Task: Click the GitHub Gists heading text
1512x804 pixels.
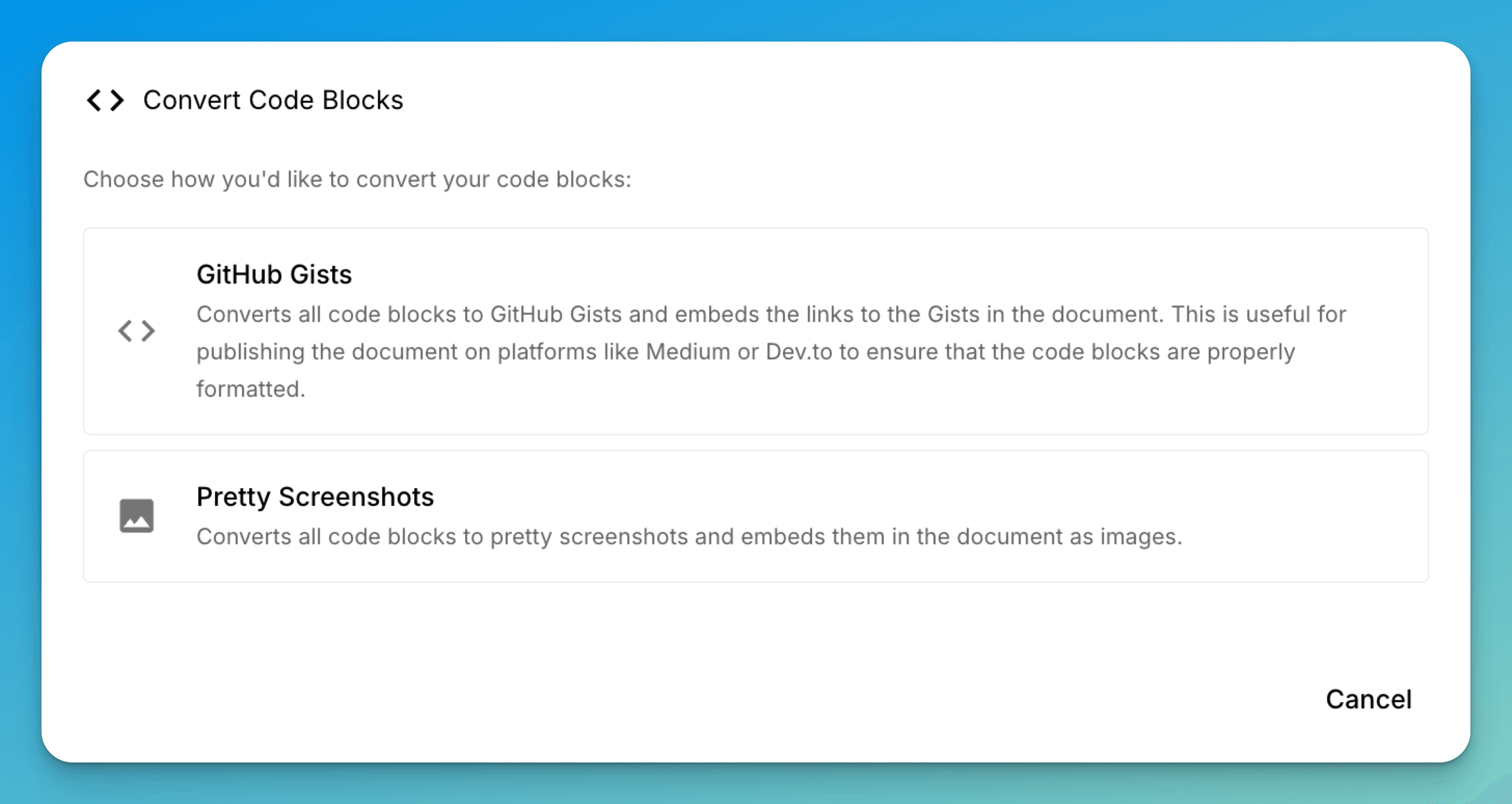Action: 274,274
